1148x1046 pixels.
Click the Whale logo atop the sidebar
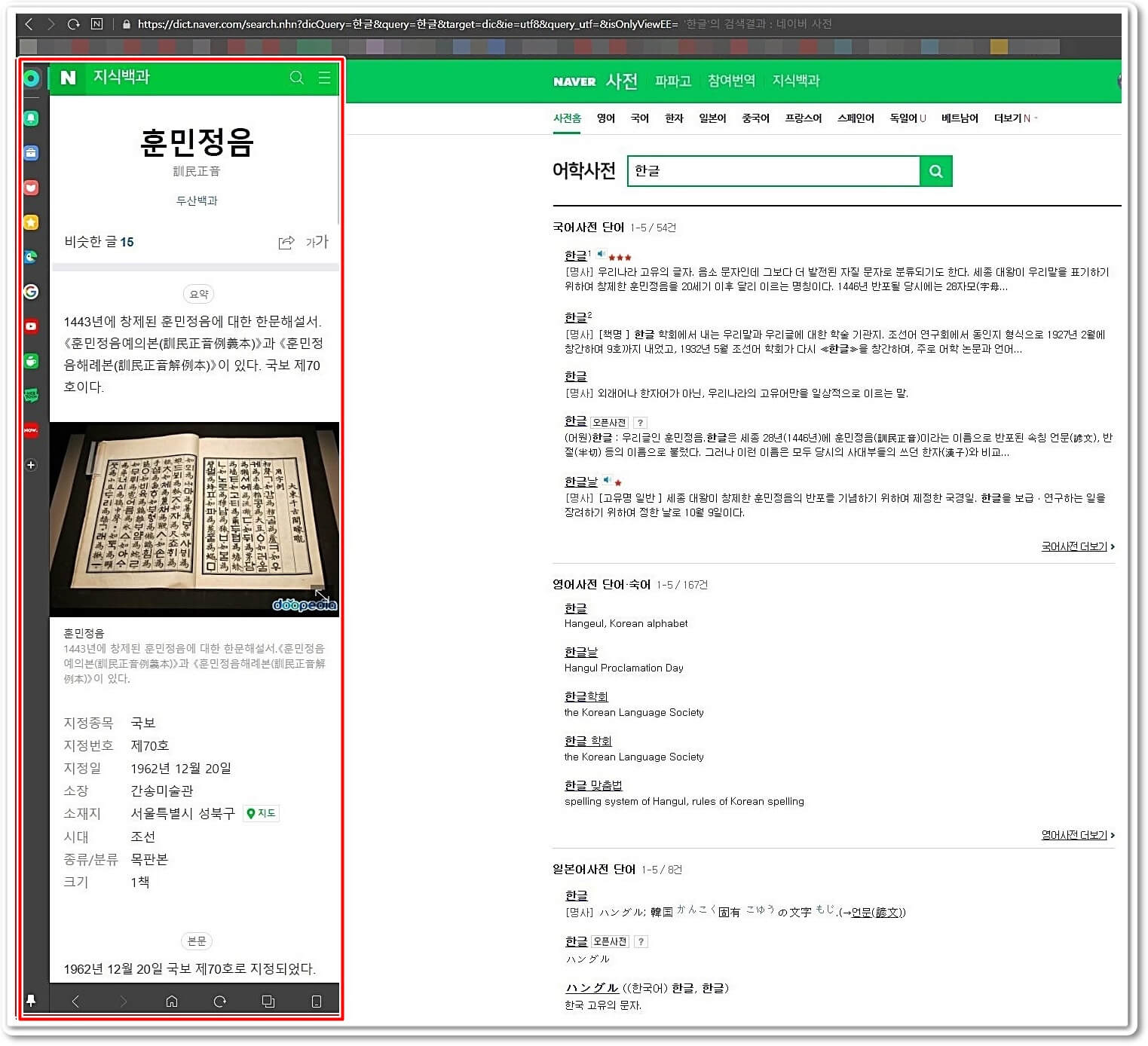pyautogui.click(x=31, y=78)
